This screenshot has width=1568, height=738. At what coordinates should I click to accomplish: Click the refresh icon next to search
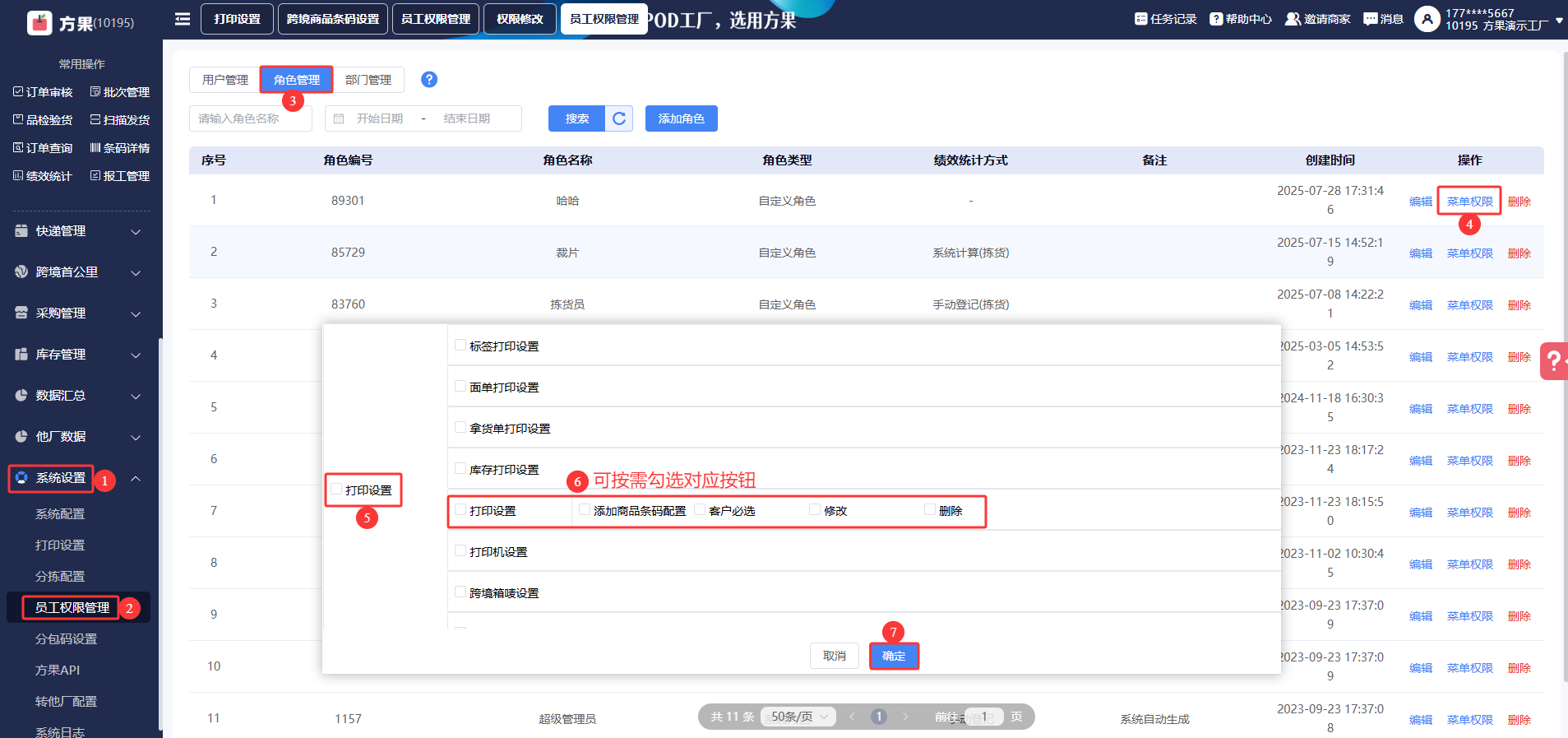619,118
